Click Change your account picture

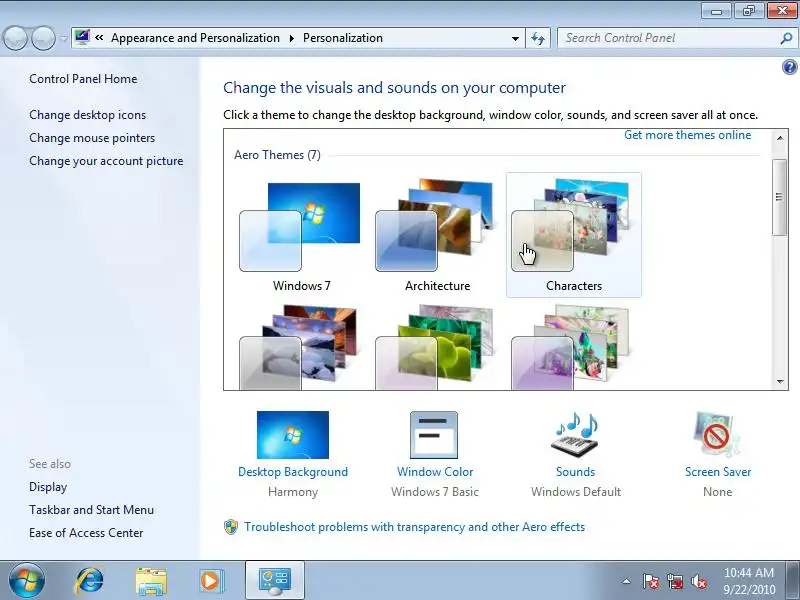point(106,161)
